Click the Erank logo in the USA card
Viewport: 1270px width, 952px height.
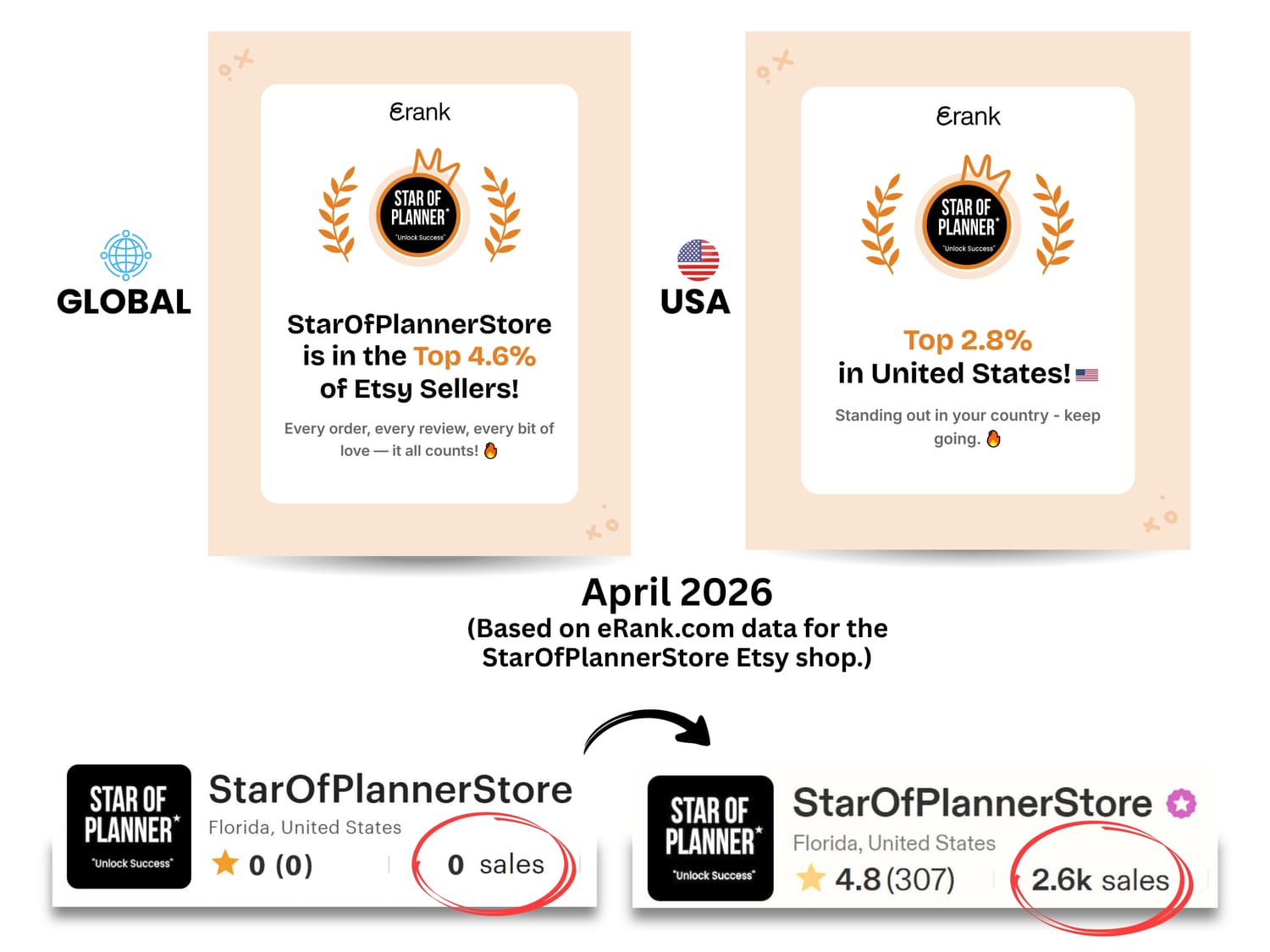tap(968, 116)
